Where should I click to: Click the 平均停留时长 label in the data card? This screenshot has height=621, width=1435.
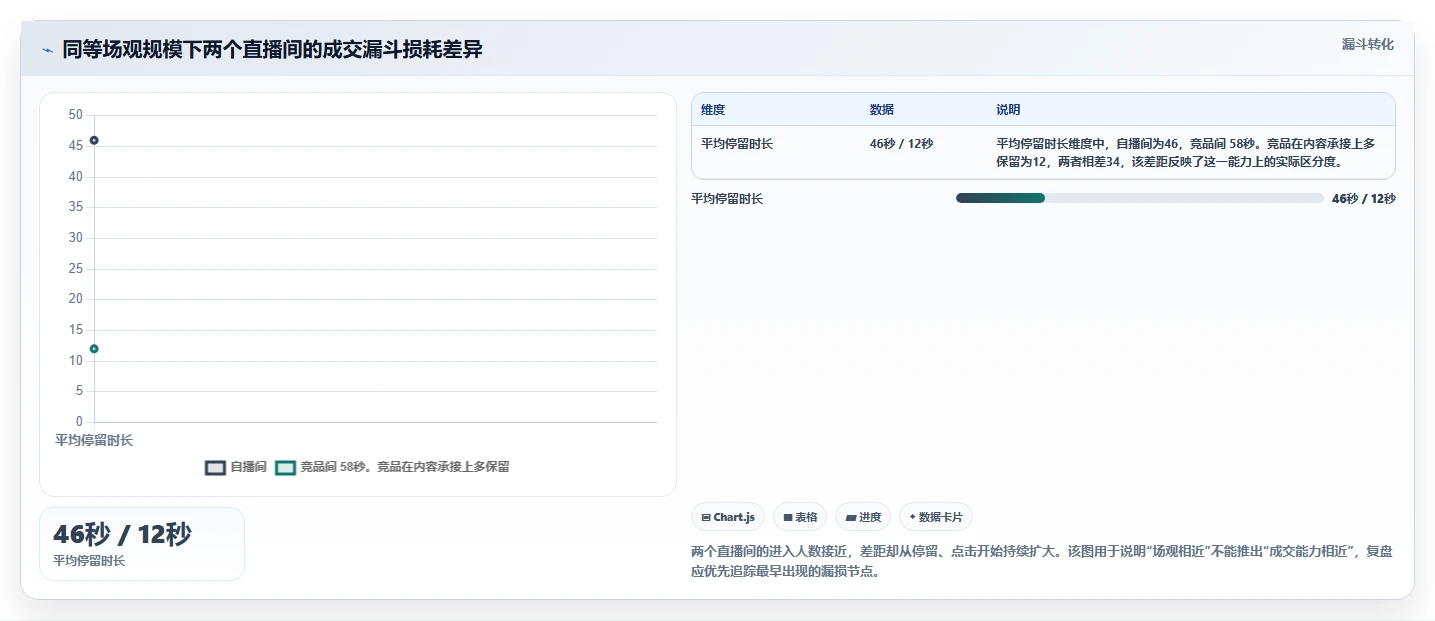89,561
